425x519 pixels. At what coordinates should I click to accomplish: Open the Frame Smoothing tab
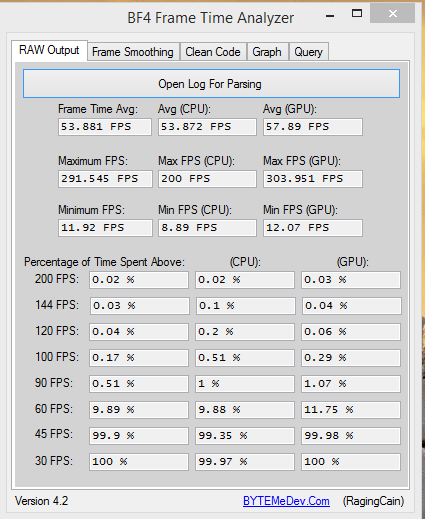(x=133, y=52)
